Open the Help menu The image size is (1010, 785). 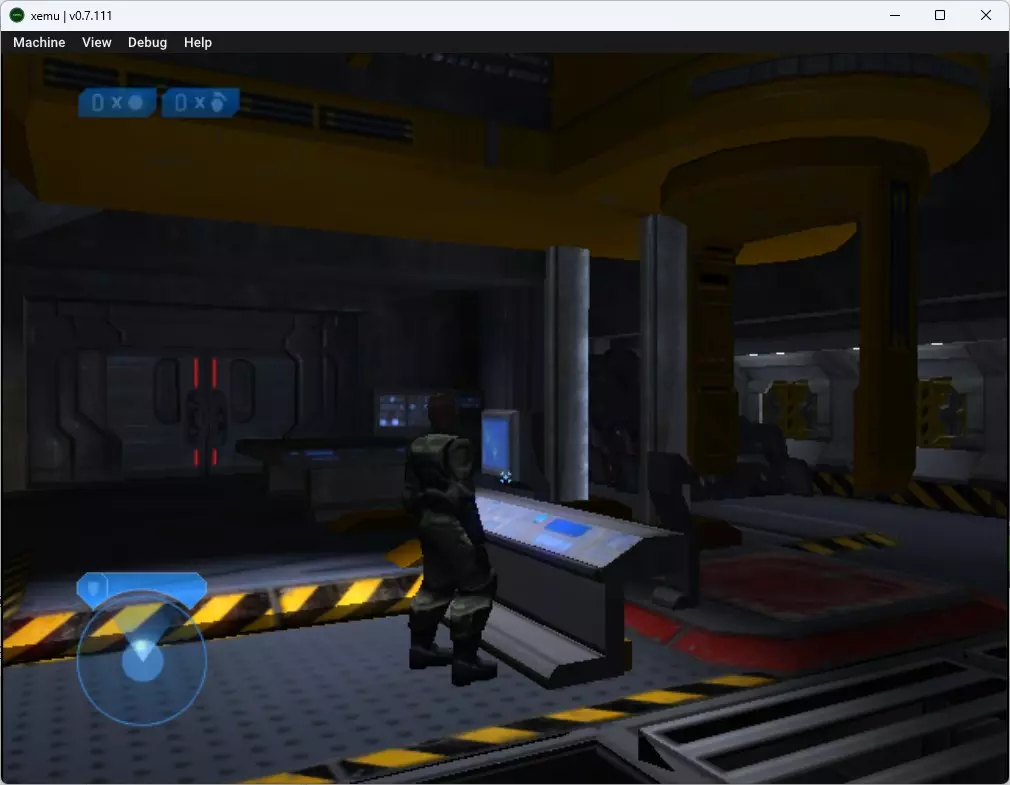coord(198,43)
